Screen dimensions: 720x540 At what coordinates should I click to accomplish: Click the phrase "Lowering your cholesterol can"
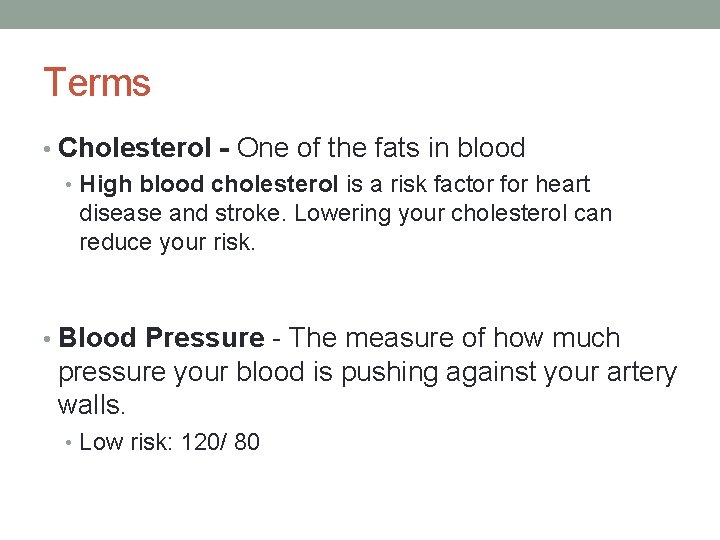[453, 214]
